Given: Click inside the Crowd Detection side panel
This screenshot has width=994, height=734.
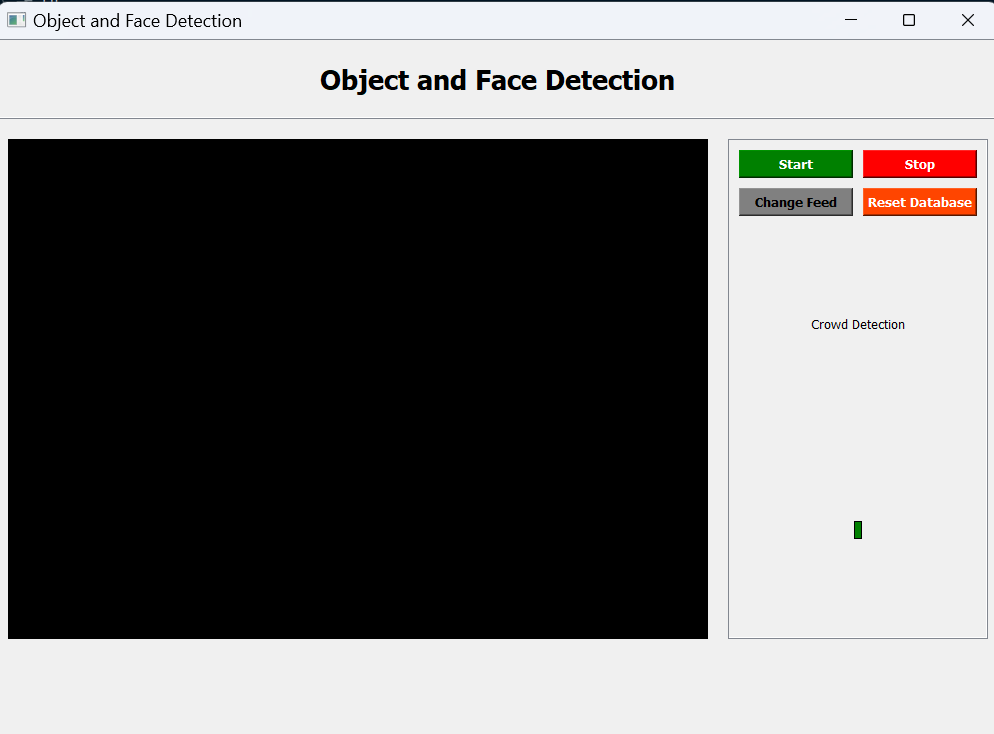Looking at the screenshot, I should pyautogui.click(x=857, y=430).
